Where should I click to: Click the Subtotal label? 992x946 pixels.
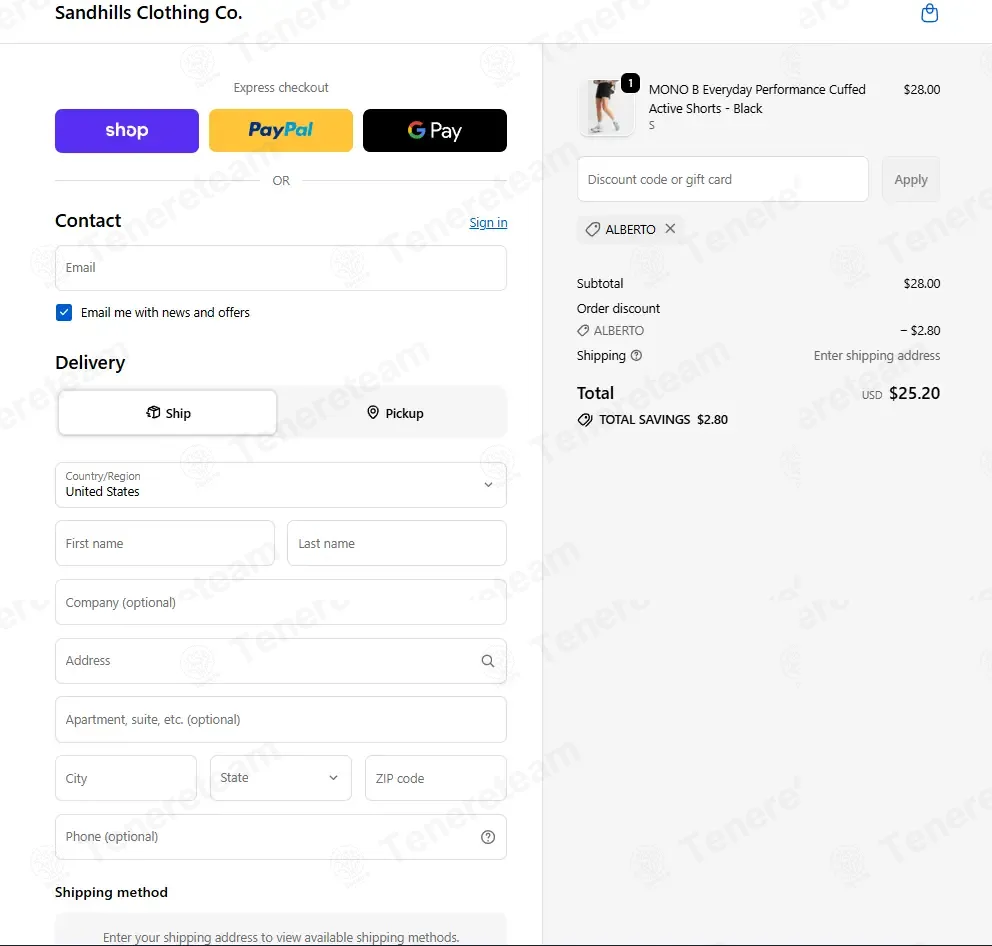click(x=600, y=283)
